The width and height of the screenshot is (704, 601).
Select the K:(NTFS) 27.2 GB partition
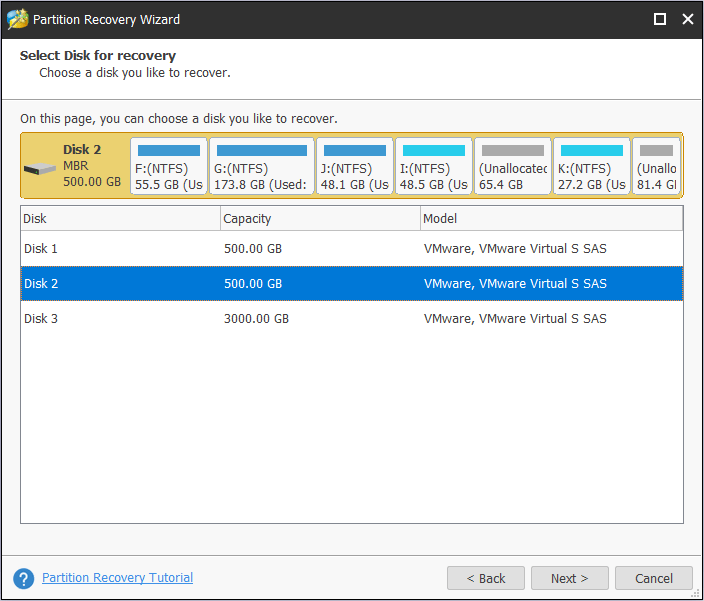592,166
